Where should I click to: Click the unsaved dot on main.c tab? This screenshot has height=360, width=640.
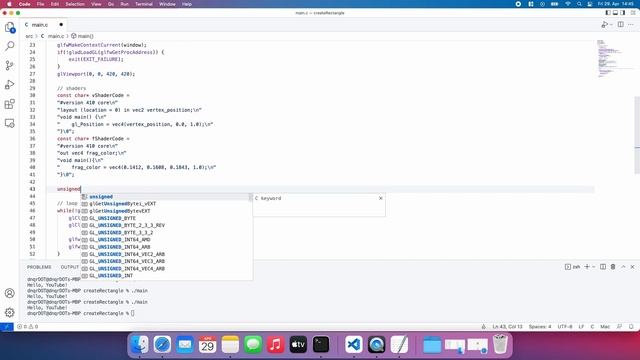pos(61,24)
